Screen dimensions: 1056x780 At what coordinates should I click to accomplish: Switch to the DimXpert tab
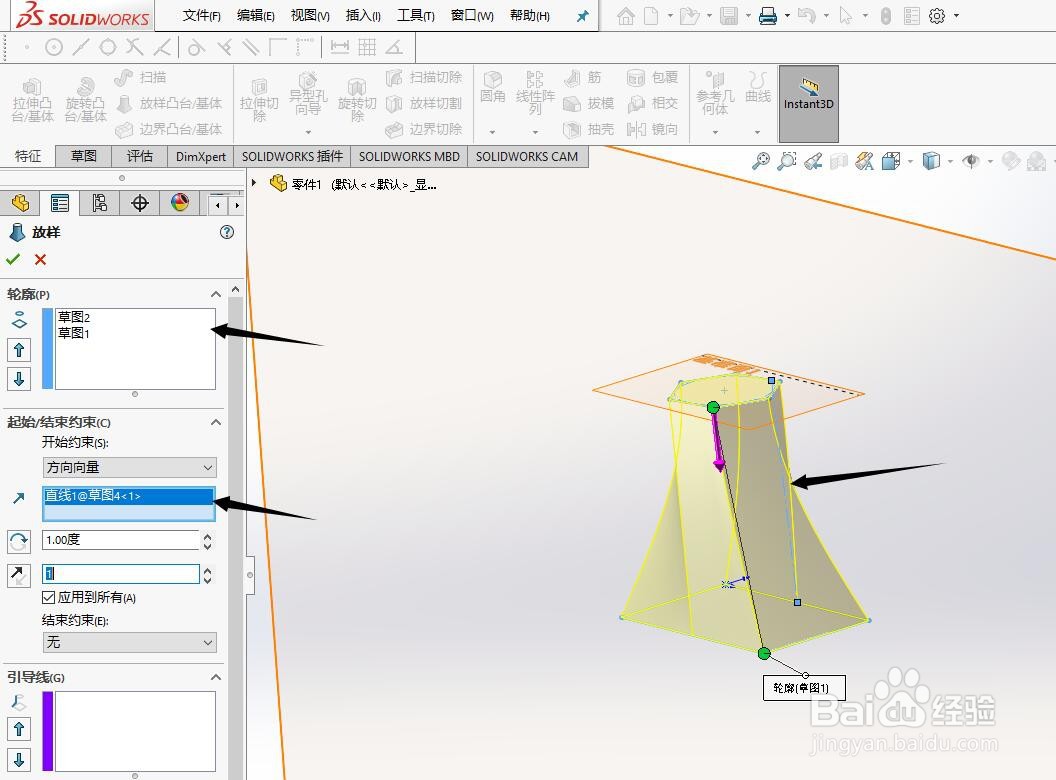click(201, 156)
